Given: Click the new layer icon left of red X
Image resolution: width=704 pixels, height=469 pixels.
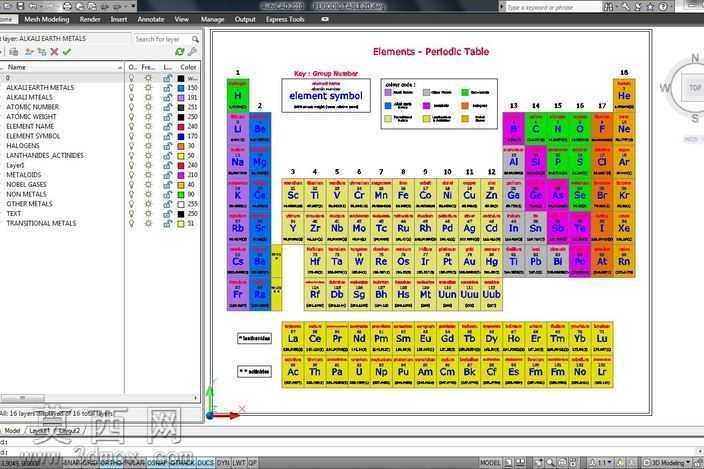Looking at the screenshot, I should pos(29,52).
